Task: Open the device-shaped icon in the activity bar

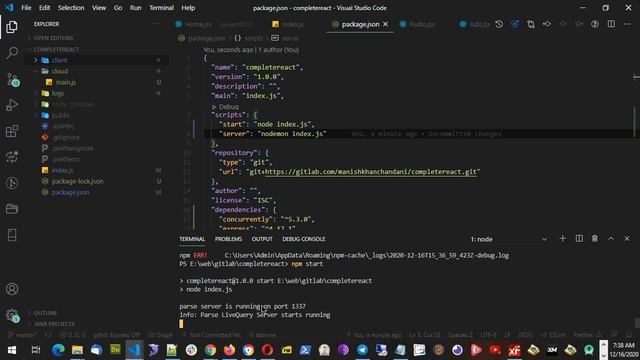Action: 12,235
